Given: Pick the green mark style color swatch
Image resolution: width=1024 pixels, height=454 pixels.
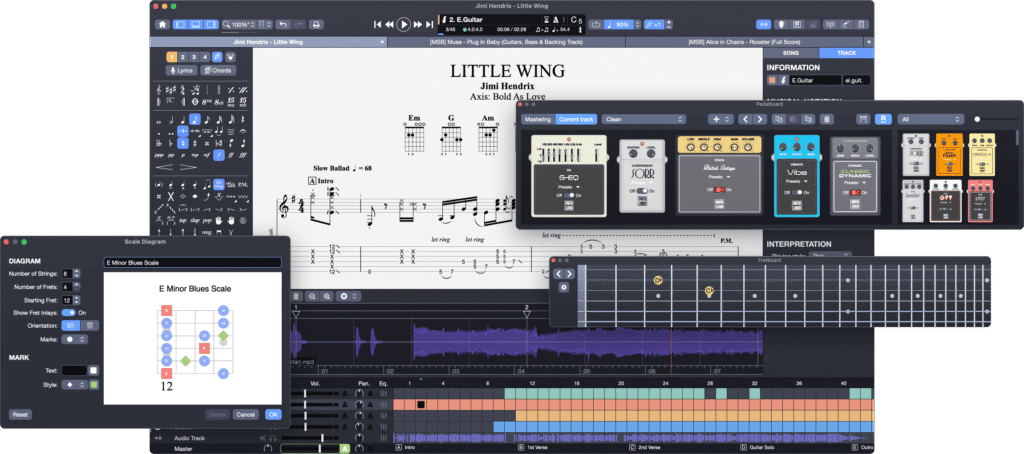Looking at the screenshot, I should point(93,385).
